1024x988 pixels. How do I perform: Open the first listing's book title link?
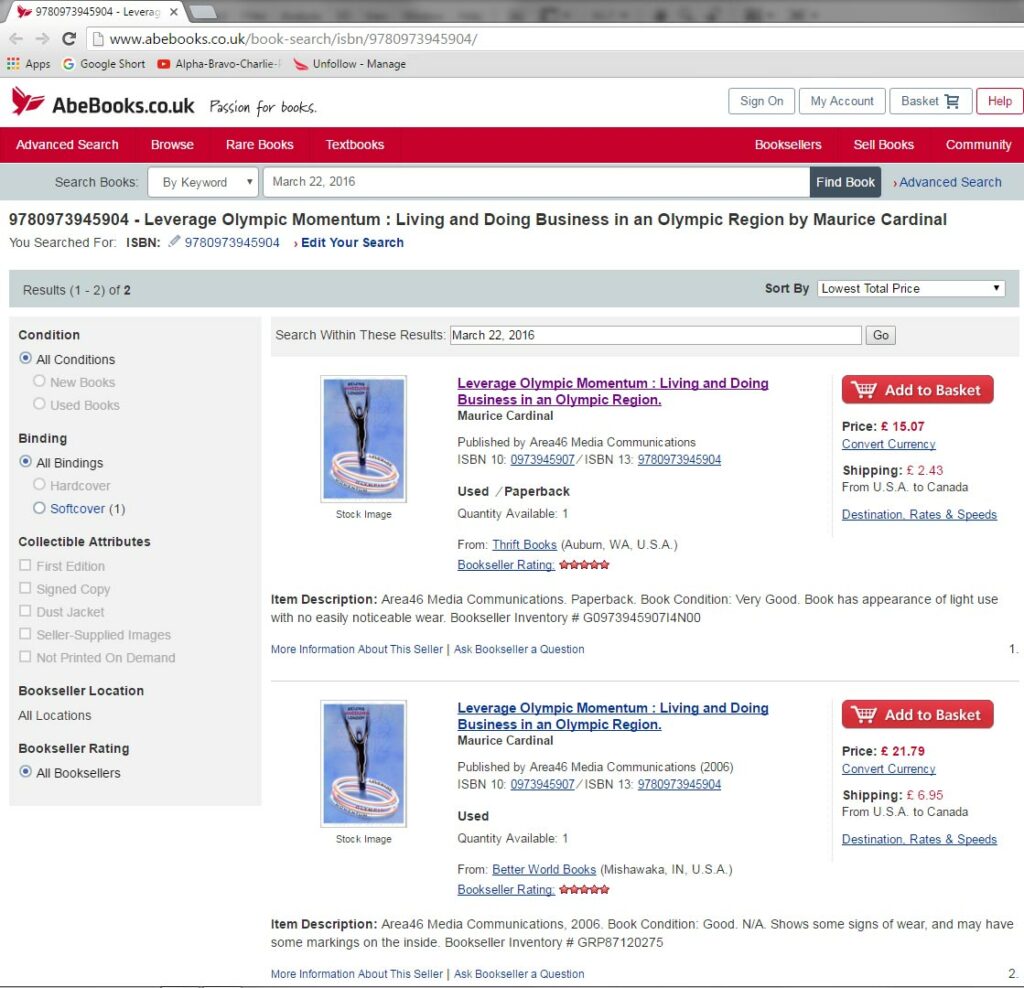pyautogui.click(x=613, y=391)
